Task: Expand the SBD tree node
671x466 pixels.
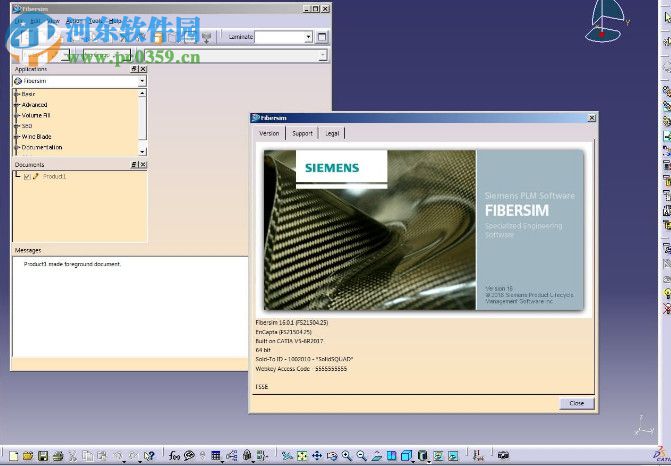Action: [17, 126]
